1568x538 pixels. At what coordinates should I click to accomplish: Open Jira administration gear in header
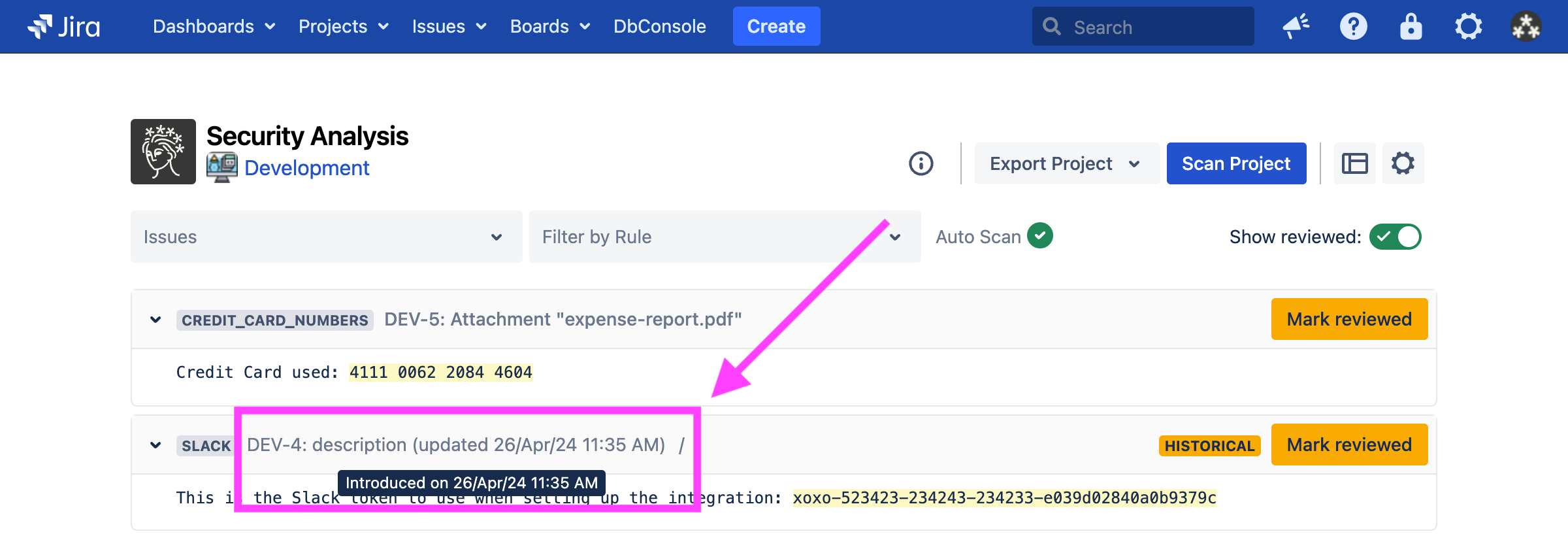tap(1468, 27)
